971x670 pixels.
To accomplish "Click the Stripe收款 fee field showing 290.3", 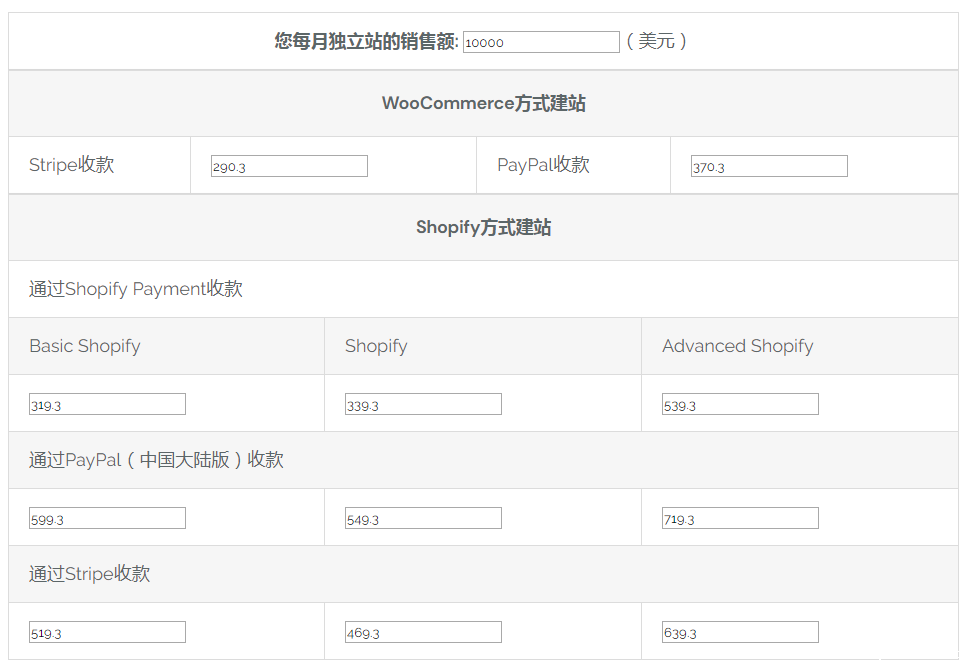I will [x=288, y=165].
